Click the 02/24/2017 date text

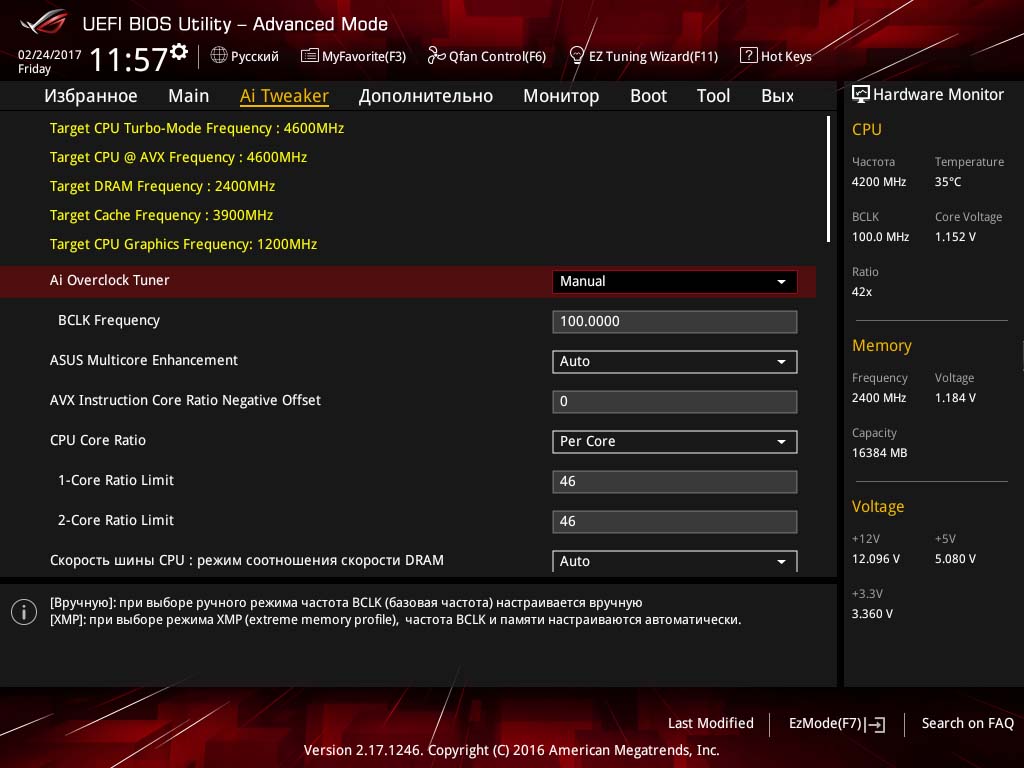coord(50,55)
